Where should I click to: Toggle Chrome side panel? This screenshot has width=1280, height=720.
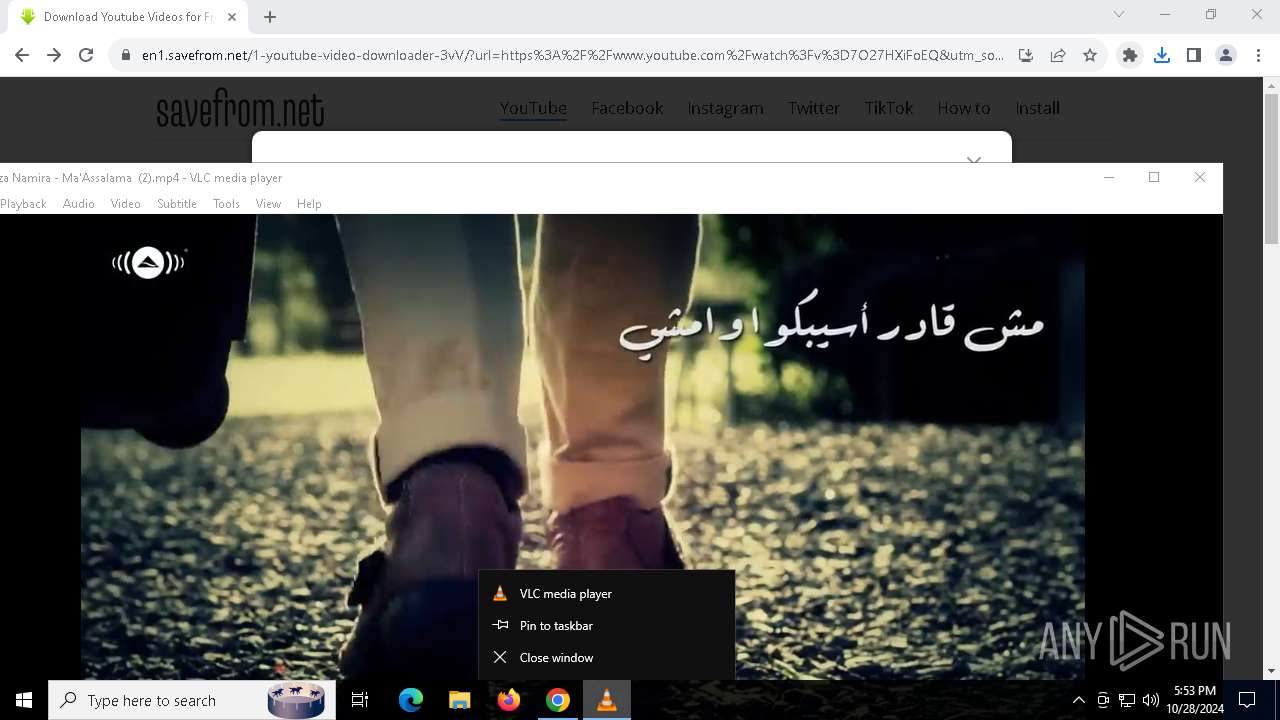[x=1194, y=56]
